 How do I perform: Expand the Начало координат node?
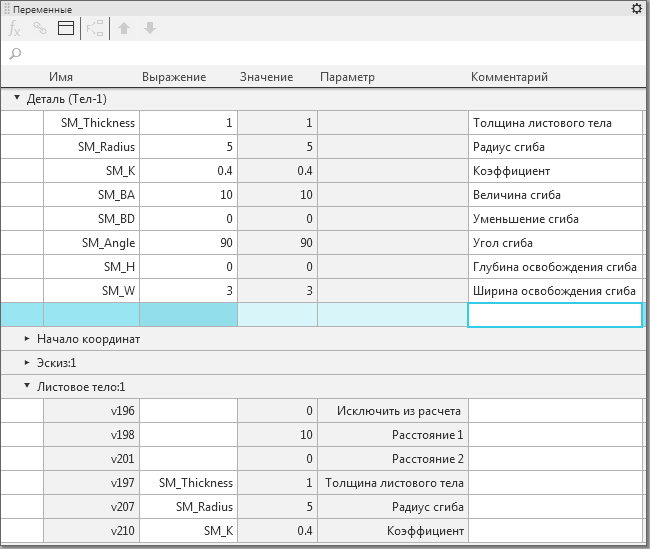[27, 339]
